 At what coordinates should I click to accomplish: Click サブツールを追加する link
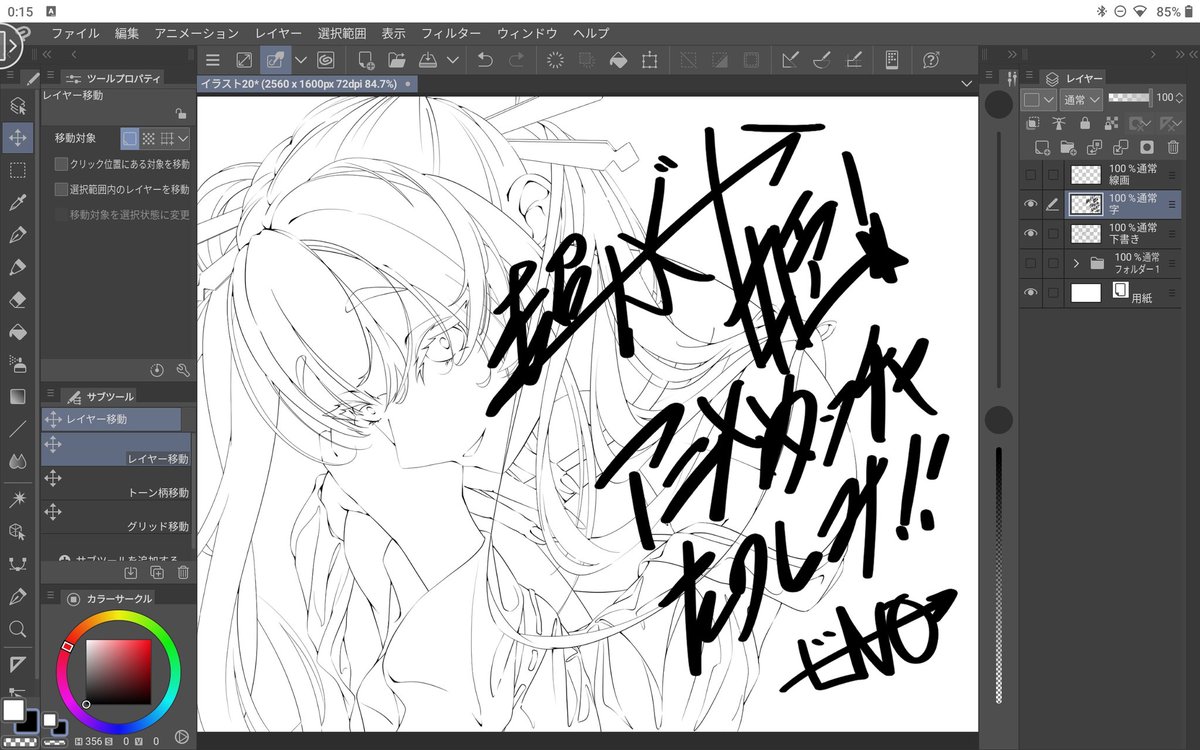(x=119, y=558)
